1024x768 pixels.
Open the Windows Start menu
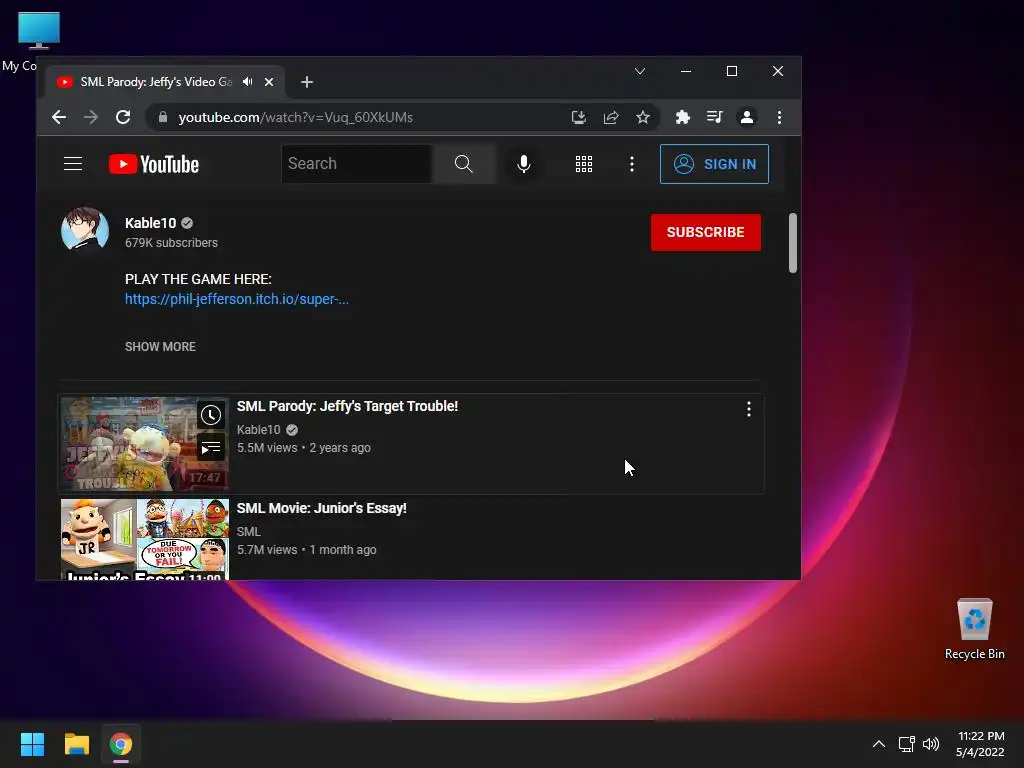coord(32,744)
